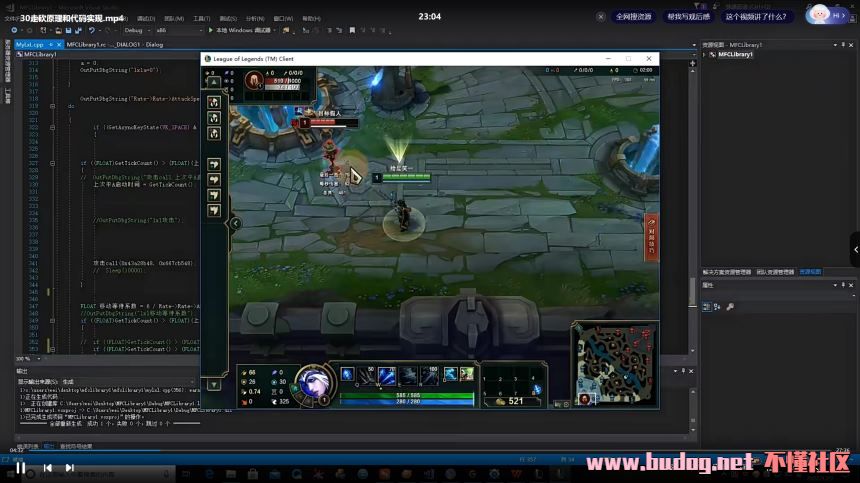
Task: Click the Q ability icon
Action: coord(366,376)
